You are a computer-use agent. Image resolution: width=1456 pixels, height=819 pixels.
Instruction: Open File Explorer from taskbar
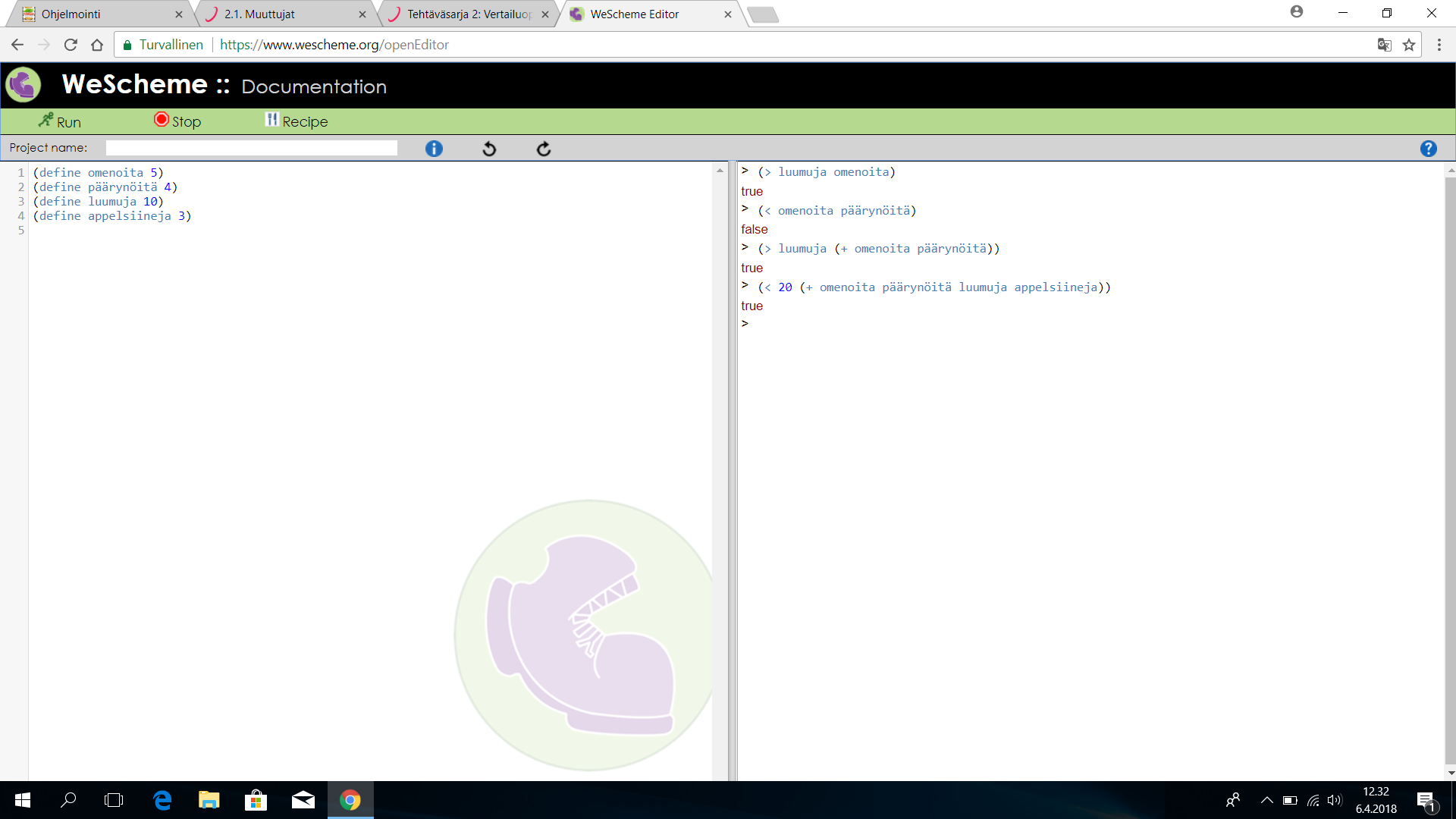(x=209, y=800)
